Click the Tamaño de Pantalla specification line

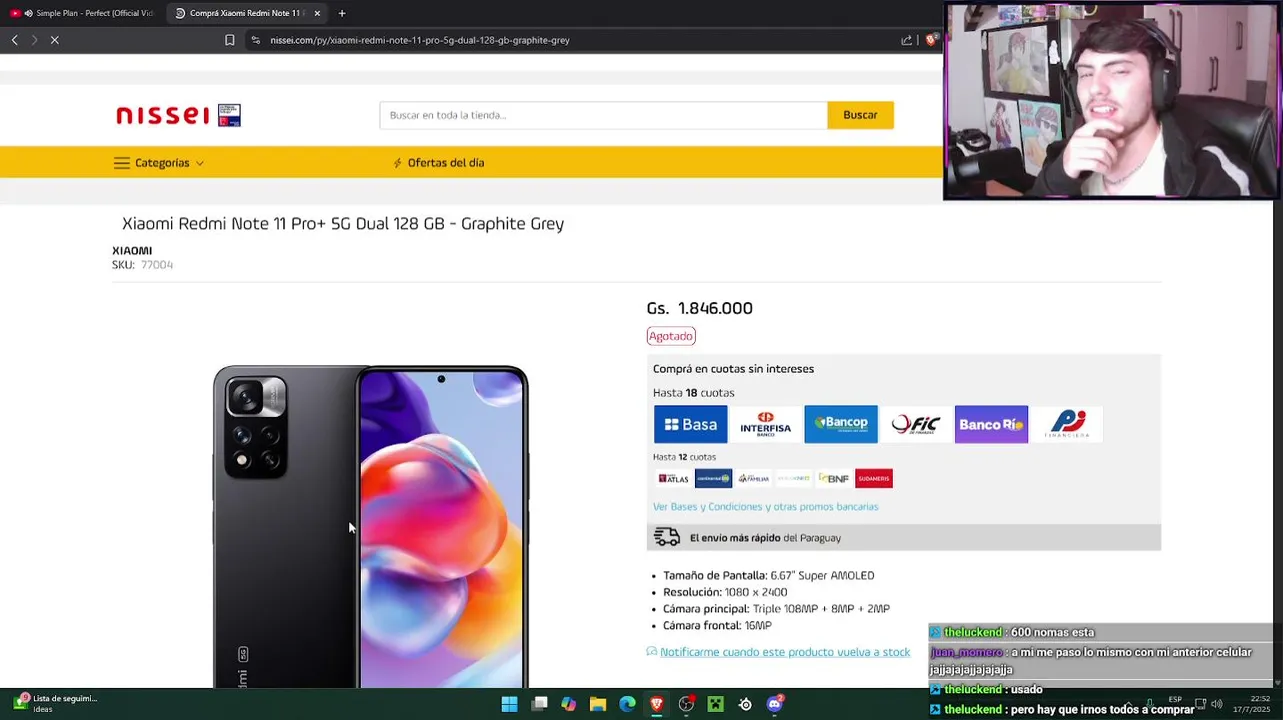click(x=768, y=576)
